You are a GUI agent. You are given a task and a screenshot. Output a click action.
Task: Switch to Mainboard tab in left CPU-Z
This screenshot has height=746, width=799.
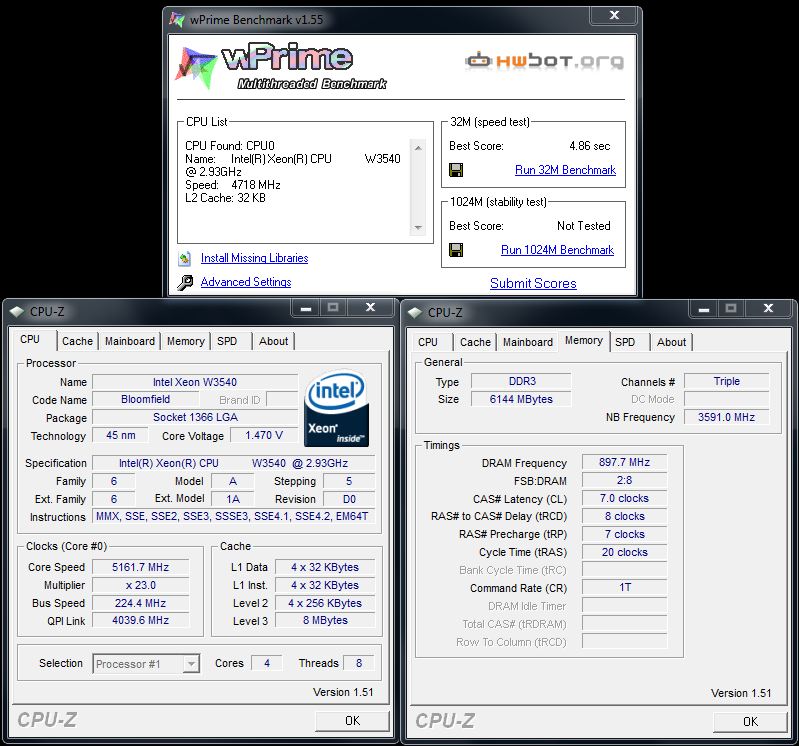[x=130, y=341]
